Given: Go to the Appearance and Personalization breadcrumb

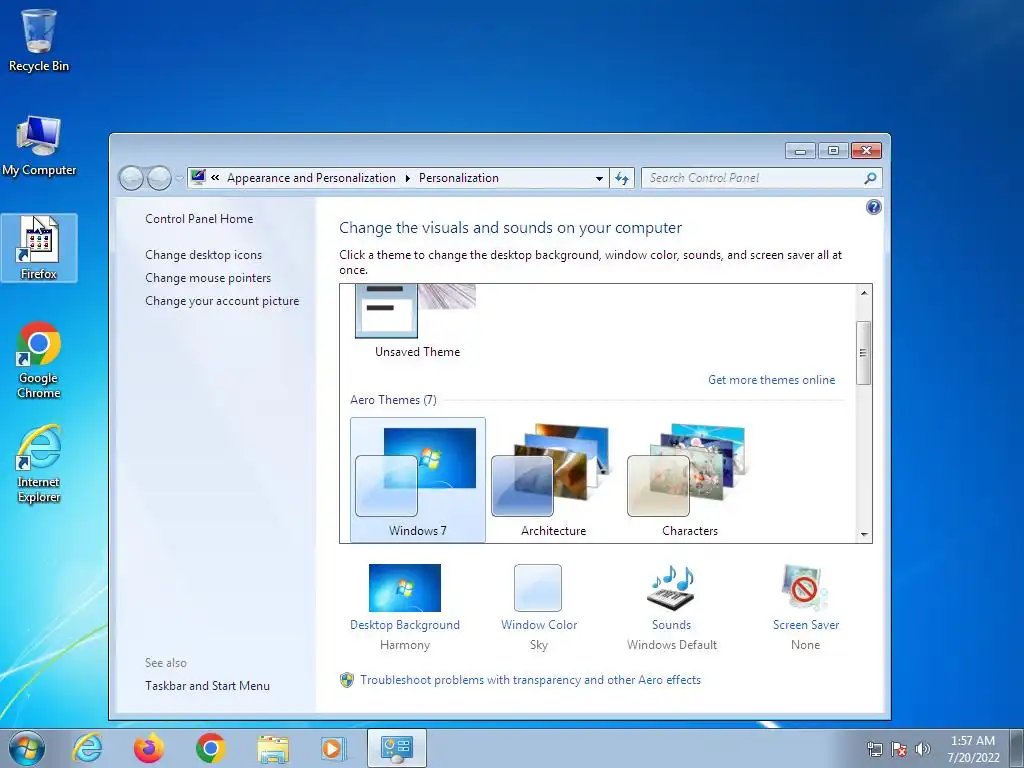Looking at the screenshot, I should click(x=311, y=178).
